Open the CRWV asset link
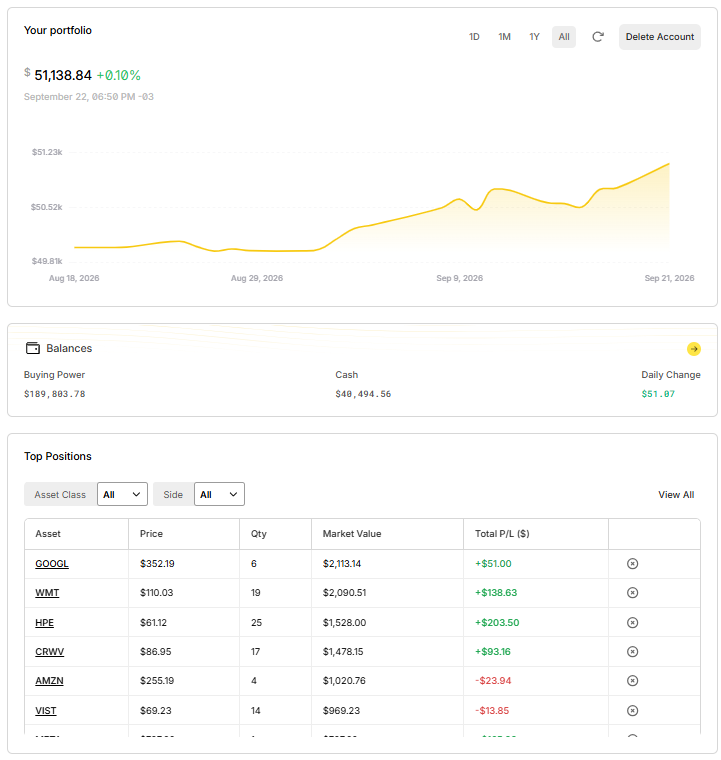721x760 pixels. point(49,652)
